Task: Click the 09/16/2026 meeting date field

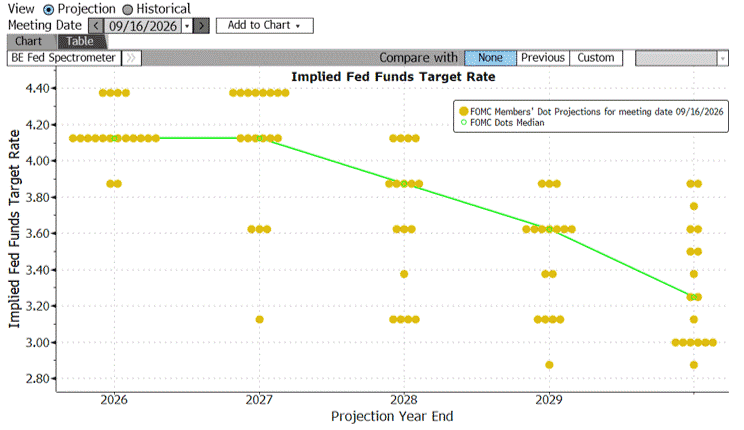Action: (x=143, y=26)
